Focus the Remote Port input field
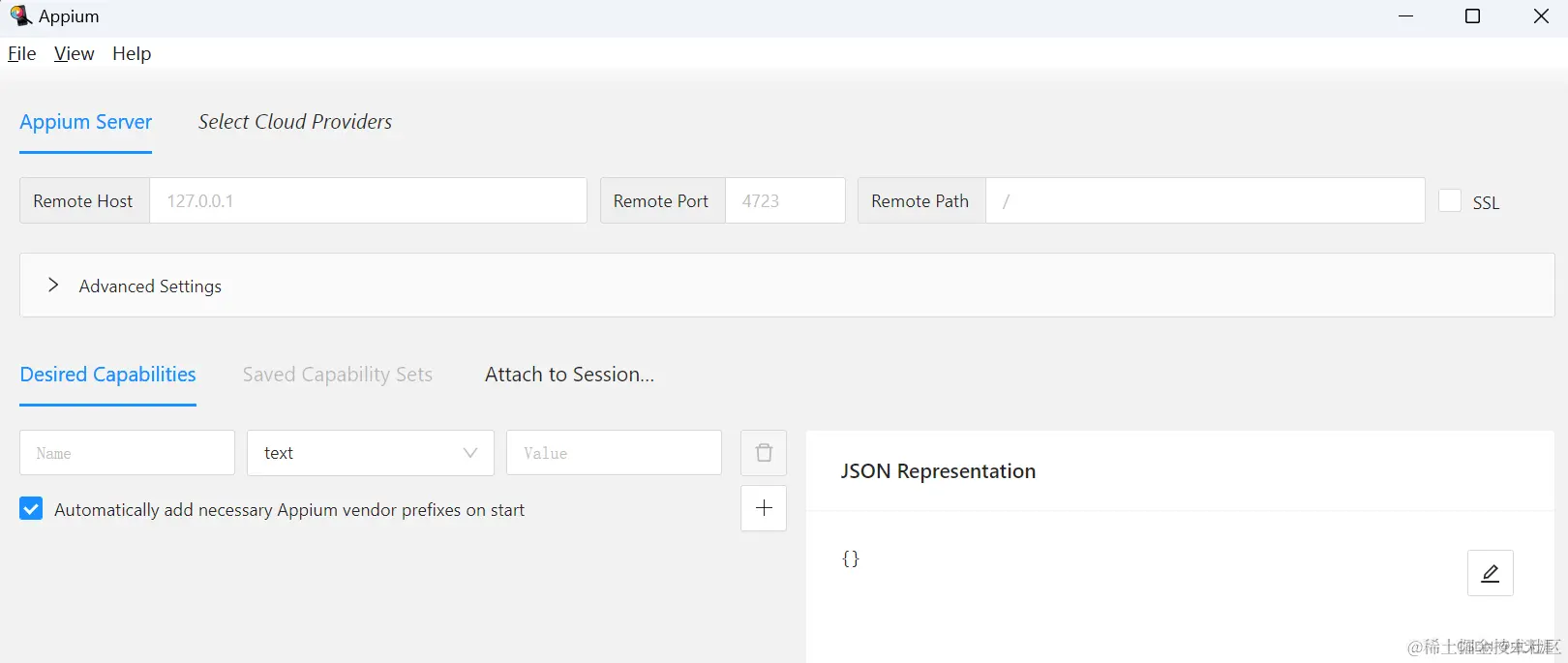This screenshot has width=1568, height=663. pos(785,200)
